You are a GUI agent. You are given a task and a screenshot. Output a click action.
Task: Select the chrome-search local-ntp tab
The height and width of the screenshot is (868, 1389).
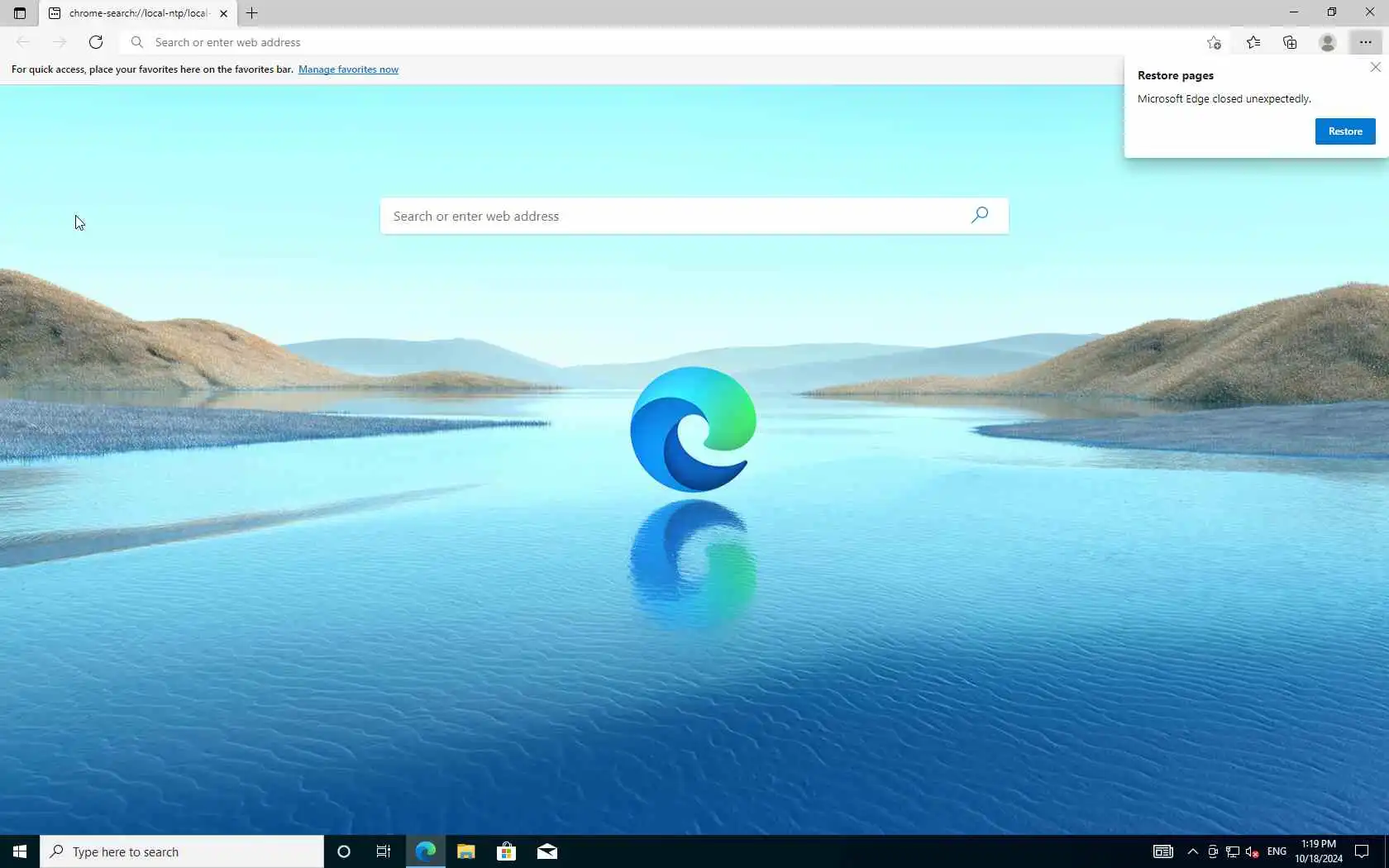click(x=136, y=13)
